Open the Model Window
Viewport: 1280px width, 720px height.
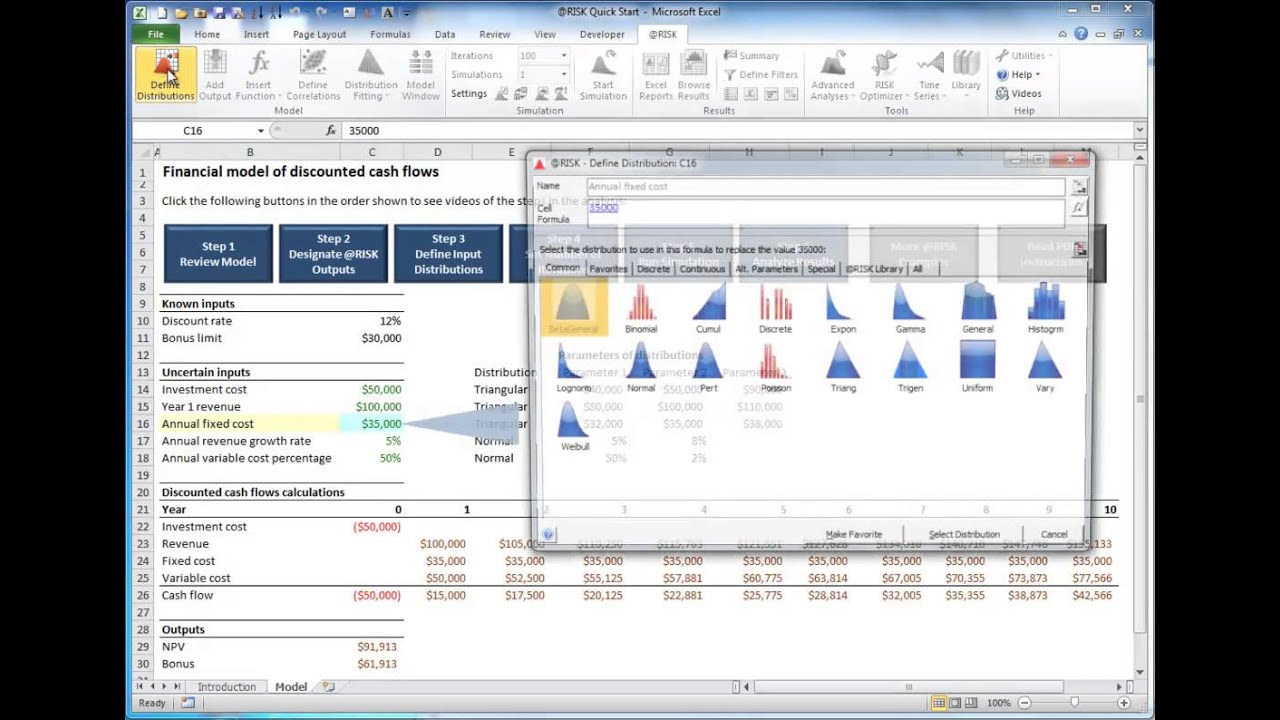pos(421,75)
